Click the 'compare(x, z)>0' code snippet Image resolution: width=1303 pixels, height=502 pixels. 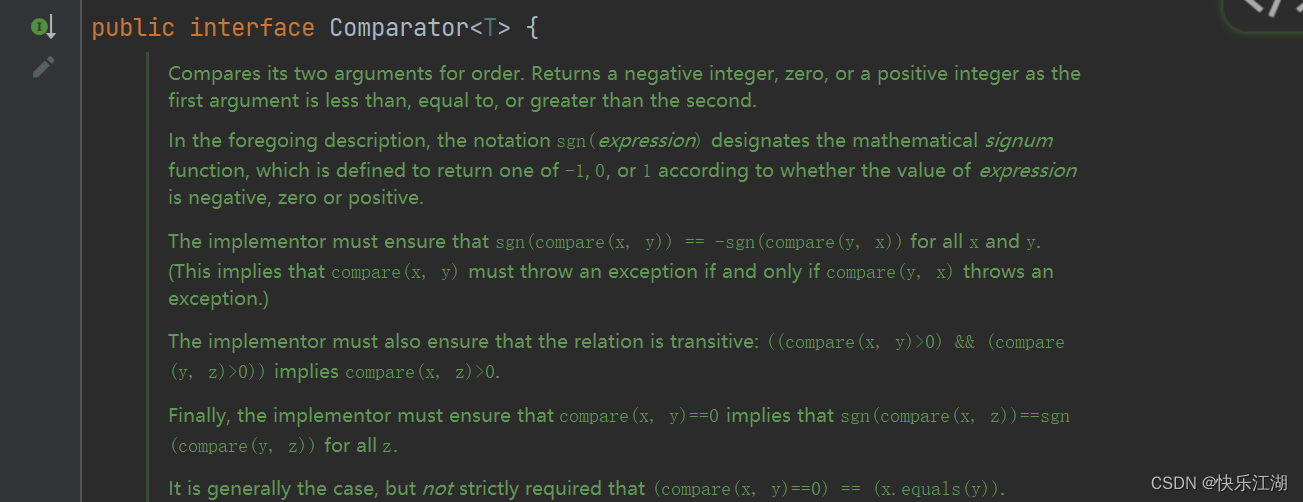click(422, 372)
